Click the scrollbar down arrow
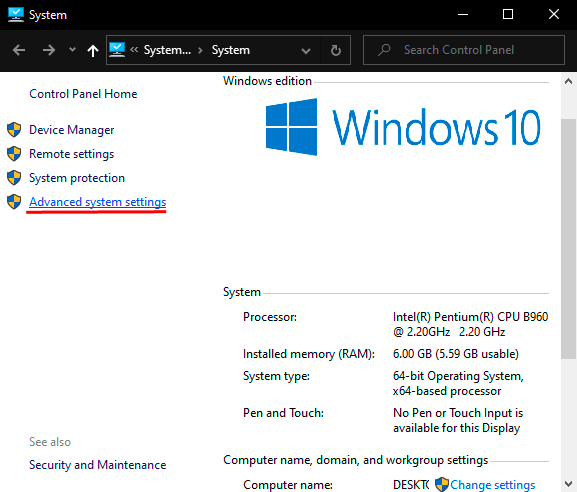The width and height of the screenshot is (577, 492). tap(569, 484)
